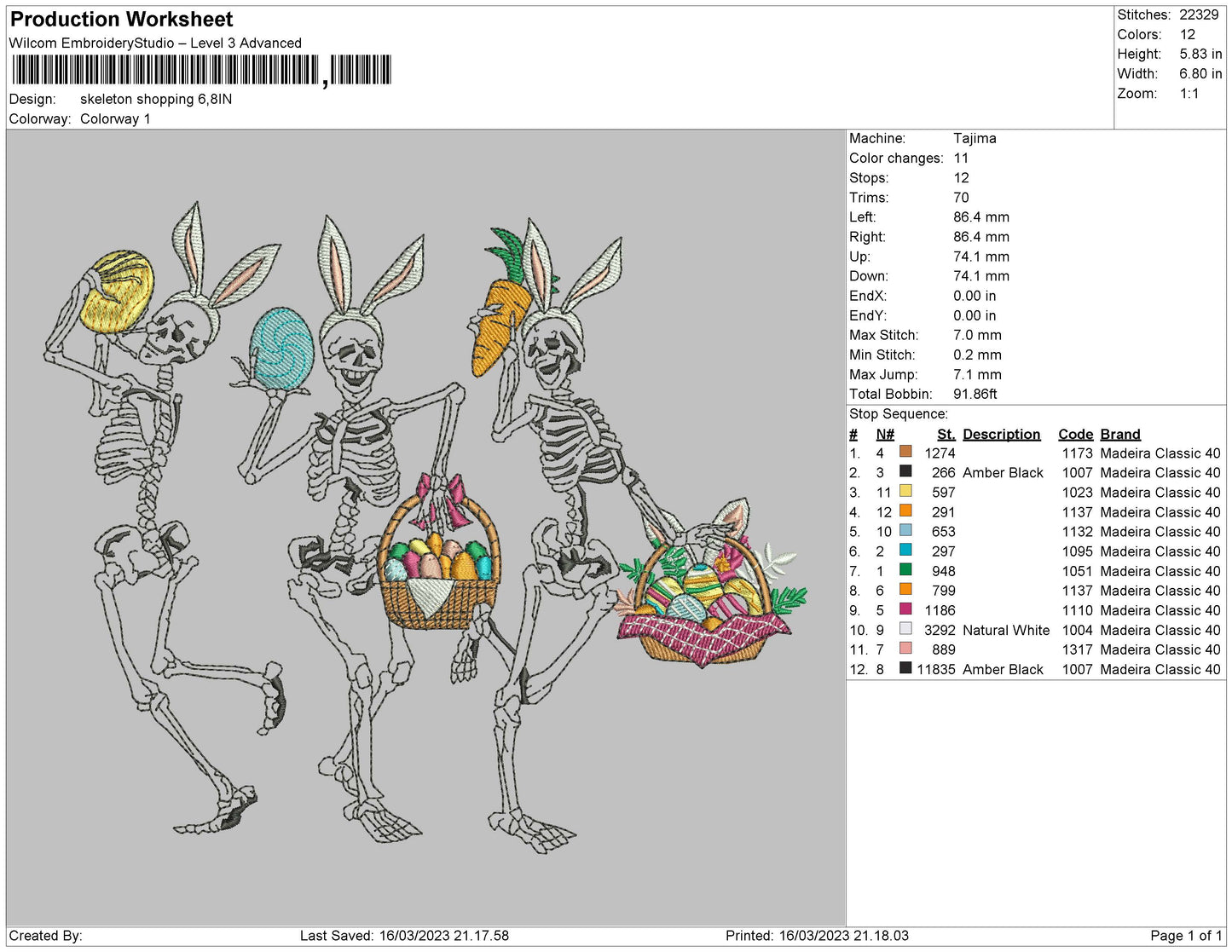Click code '1095' in stop 6
This screenshot has height=952, width=1232.
click(x=1077, y=551)
